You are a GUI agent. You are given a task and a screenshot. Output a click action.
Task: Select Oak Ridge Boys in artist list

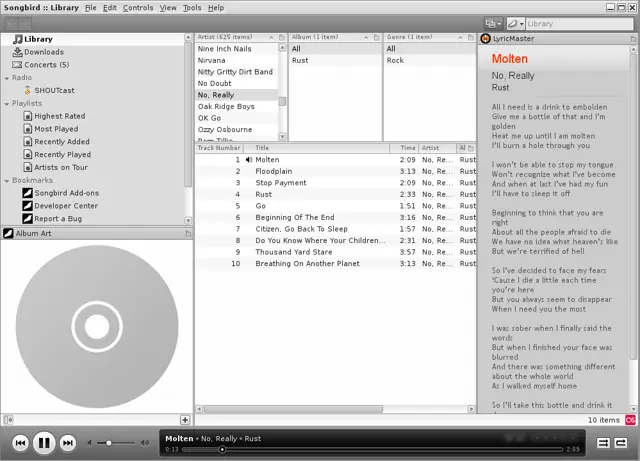237,106
